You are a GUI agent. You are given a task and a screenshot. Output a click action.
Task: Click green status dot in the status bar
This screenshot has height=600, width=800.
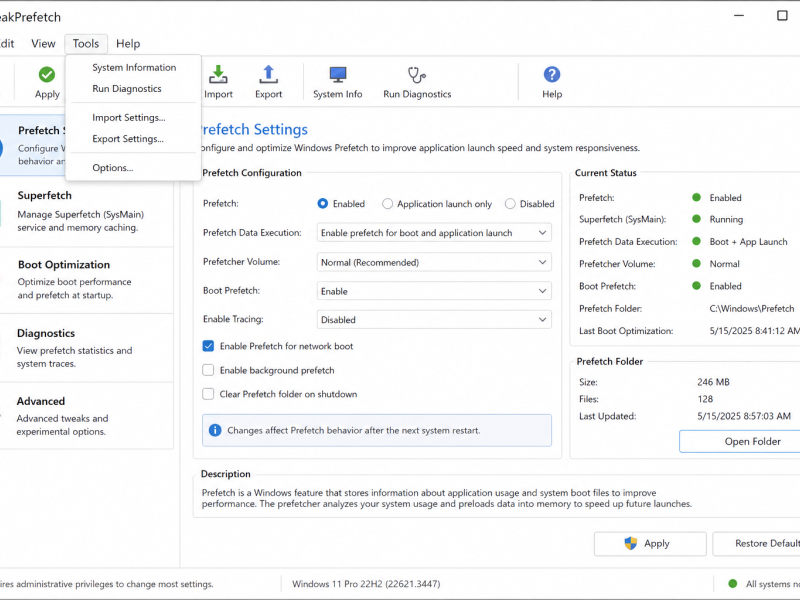click(733, 584)
